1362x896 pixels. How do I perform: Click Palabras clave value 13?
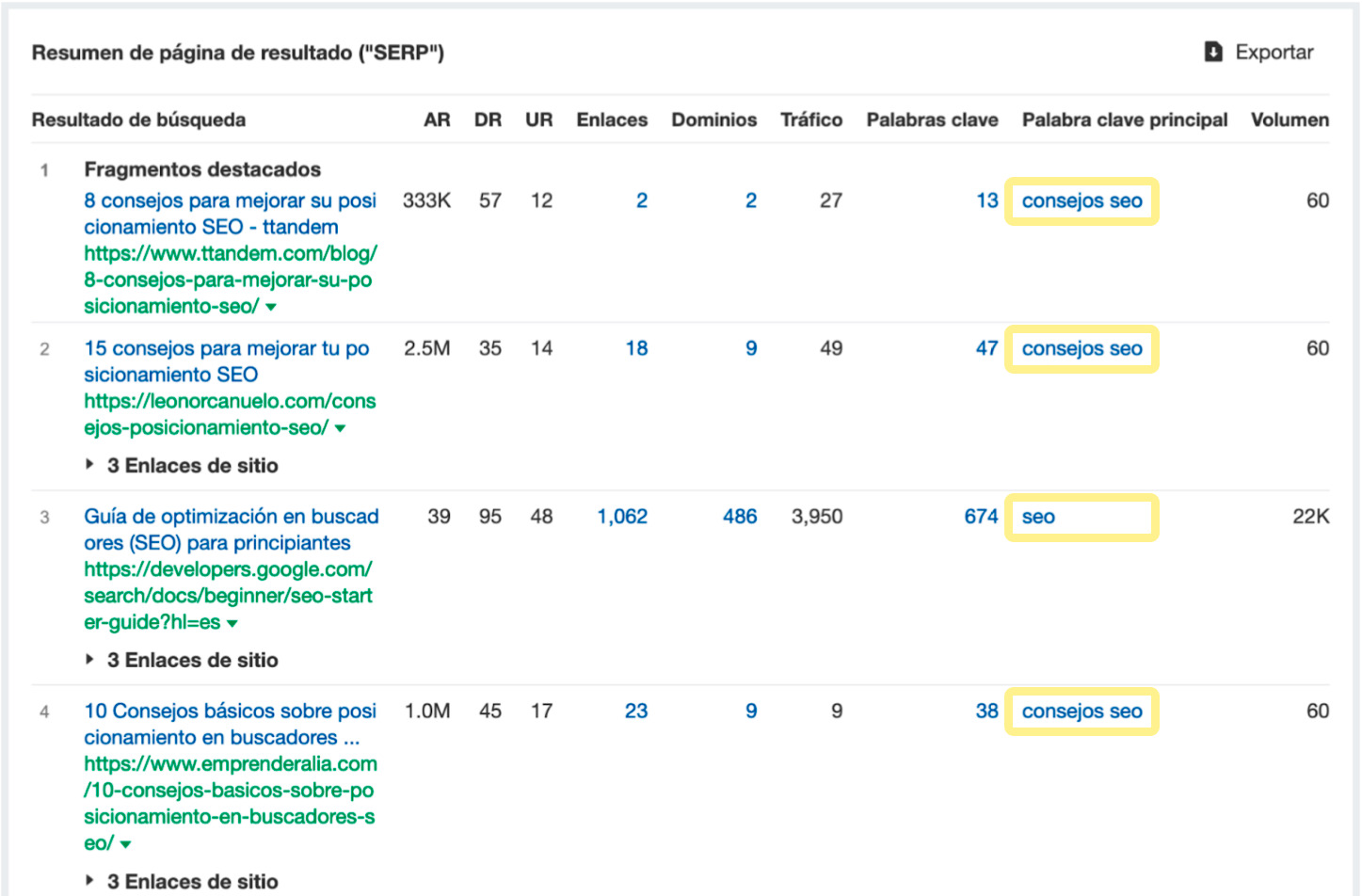coord(986,200)
